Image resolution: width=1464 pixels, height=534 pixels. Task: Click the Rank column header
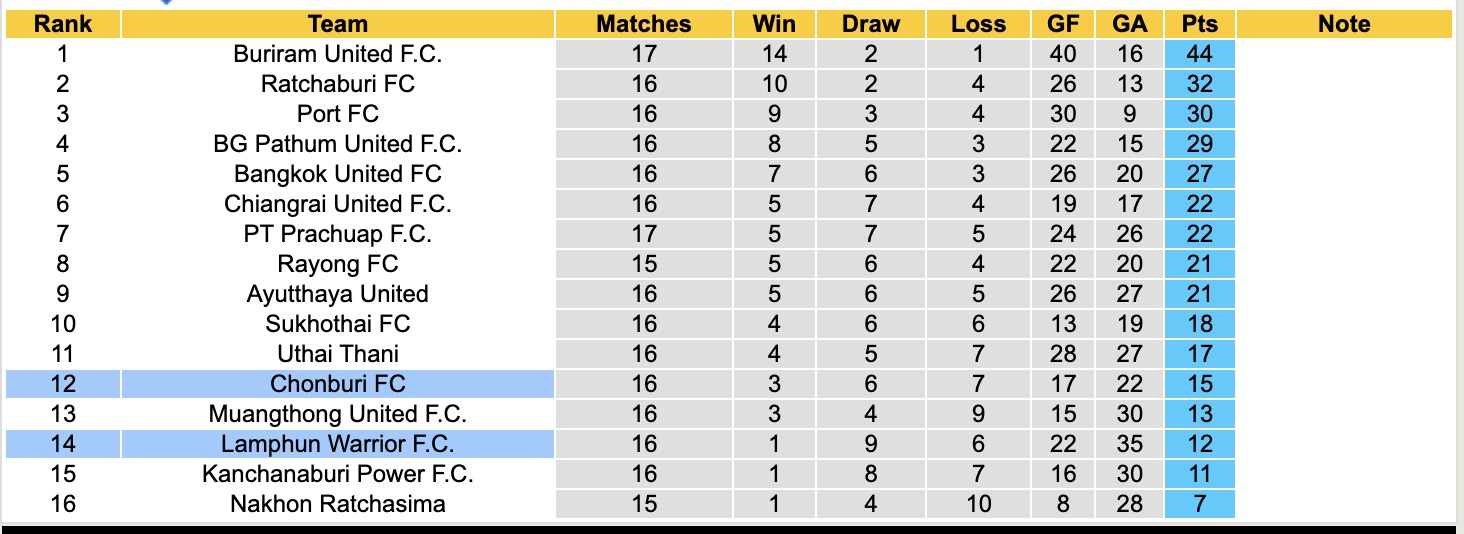62,24
